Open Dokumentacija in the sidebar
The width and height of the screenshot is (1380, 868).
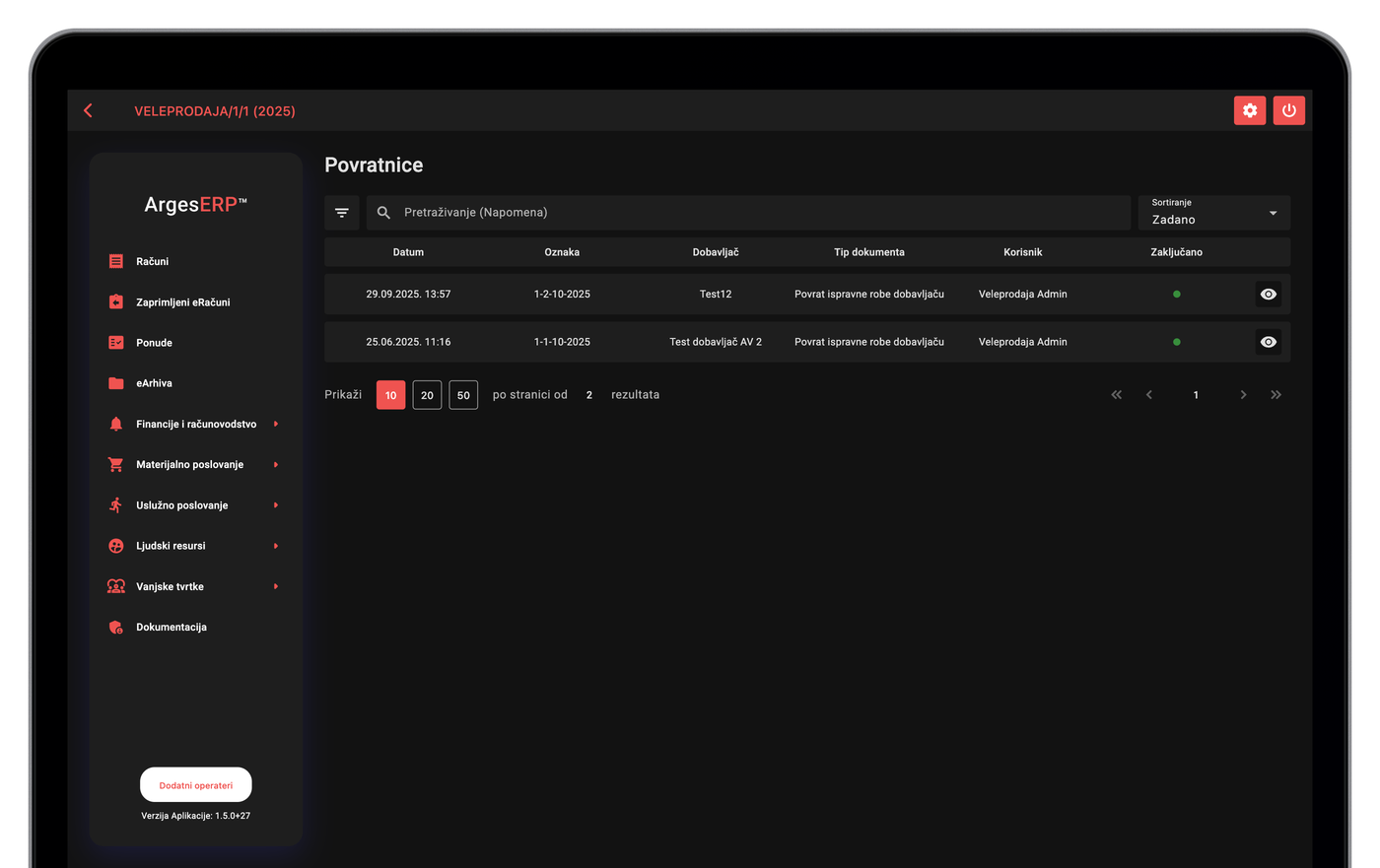click(172, 627)
